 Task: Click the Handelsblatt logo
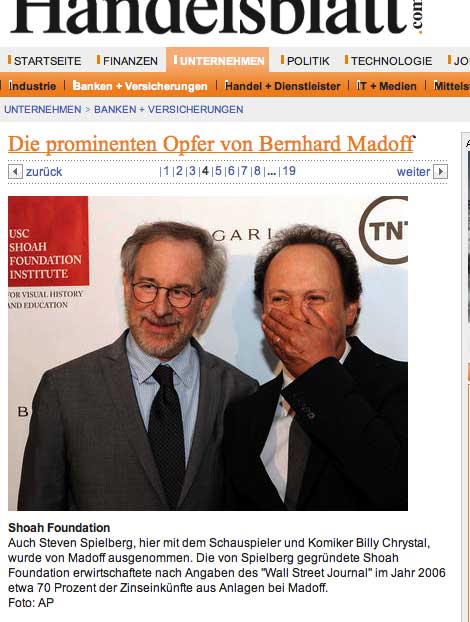click(216, 17)
